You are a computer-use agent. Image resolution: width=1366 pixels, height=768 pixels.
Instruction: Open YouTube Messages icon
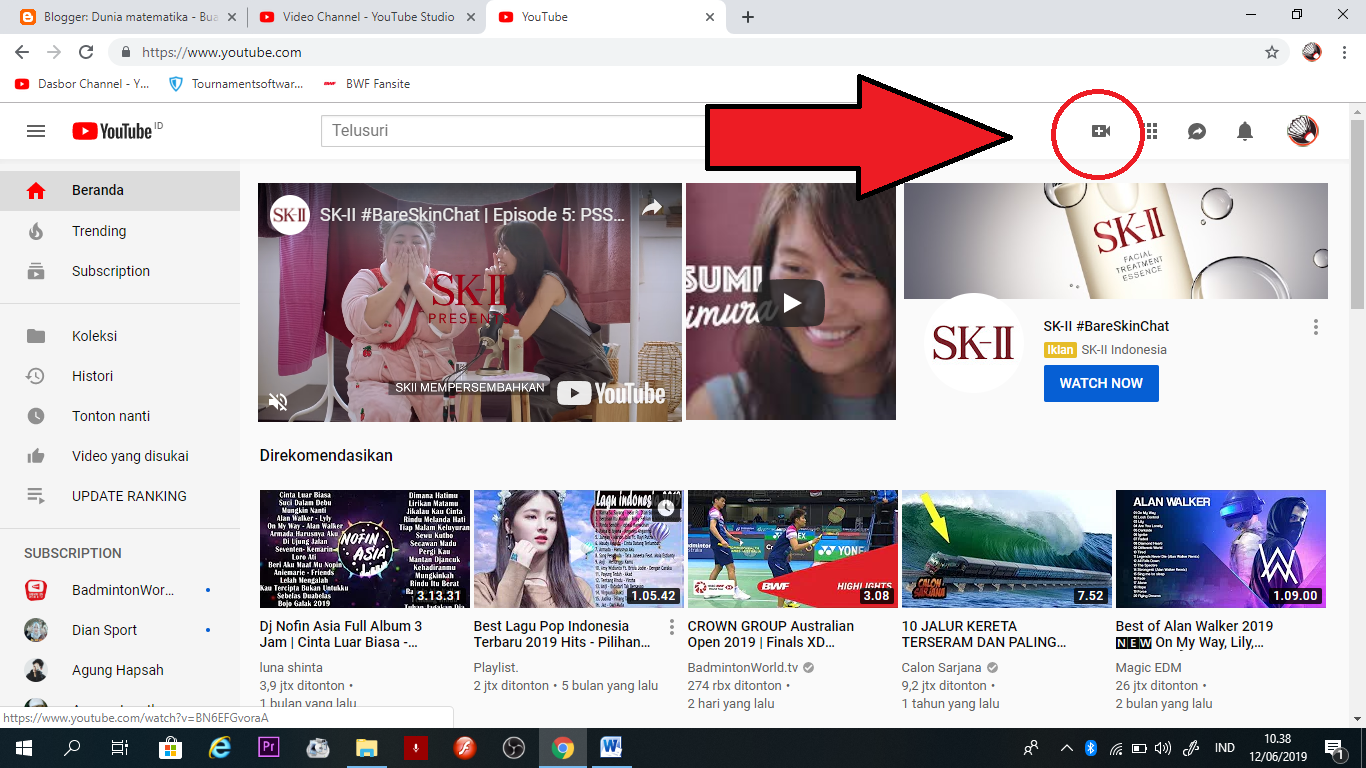pyautogui.click(x=1196, y=131)
